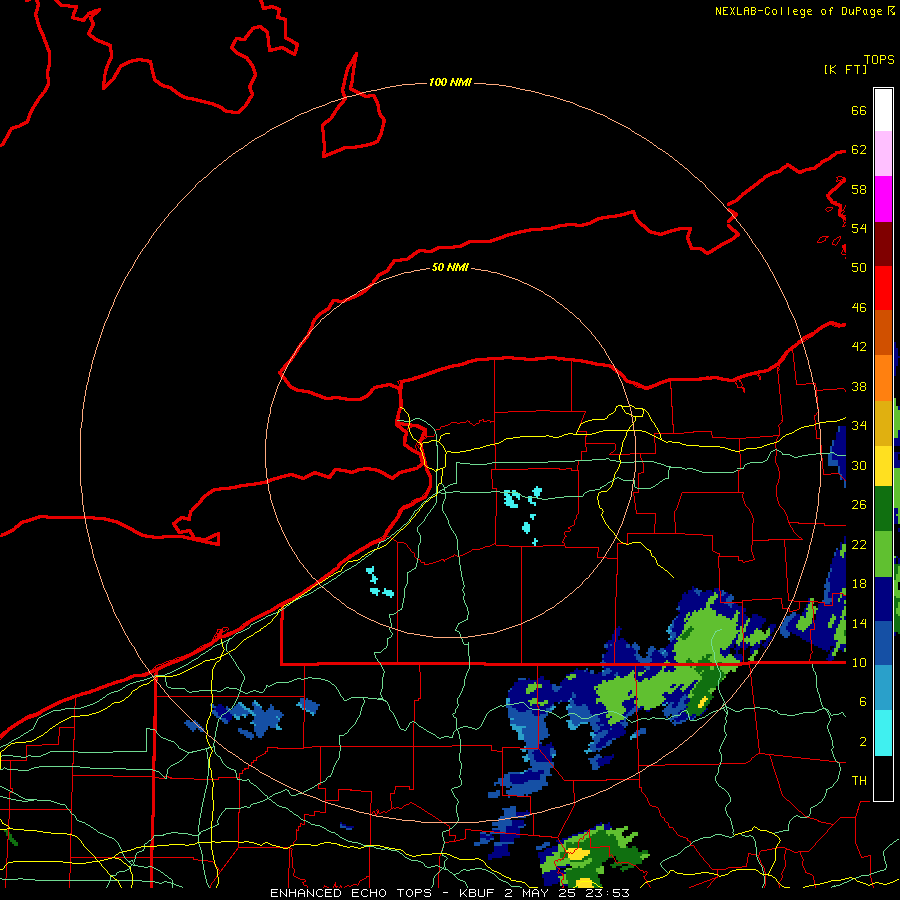Click the '10' legend value

(x=859, y=663)
